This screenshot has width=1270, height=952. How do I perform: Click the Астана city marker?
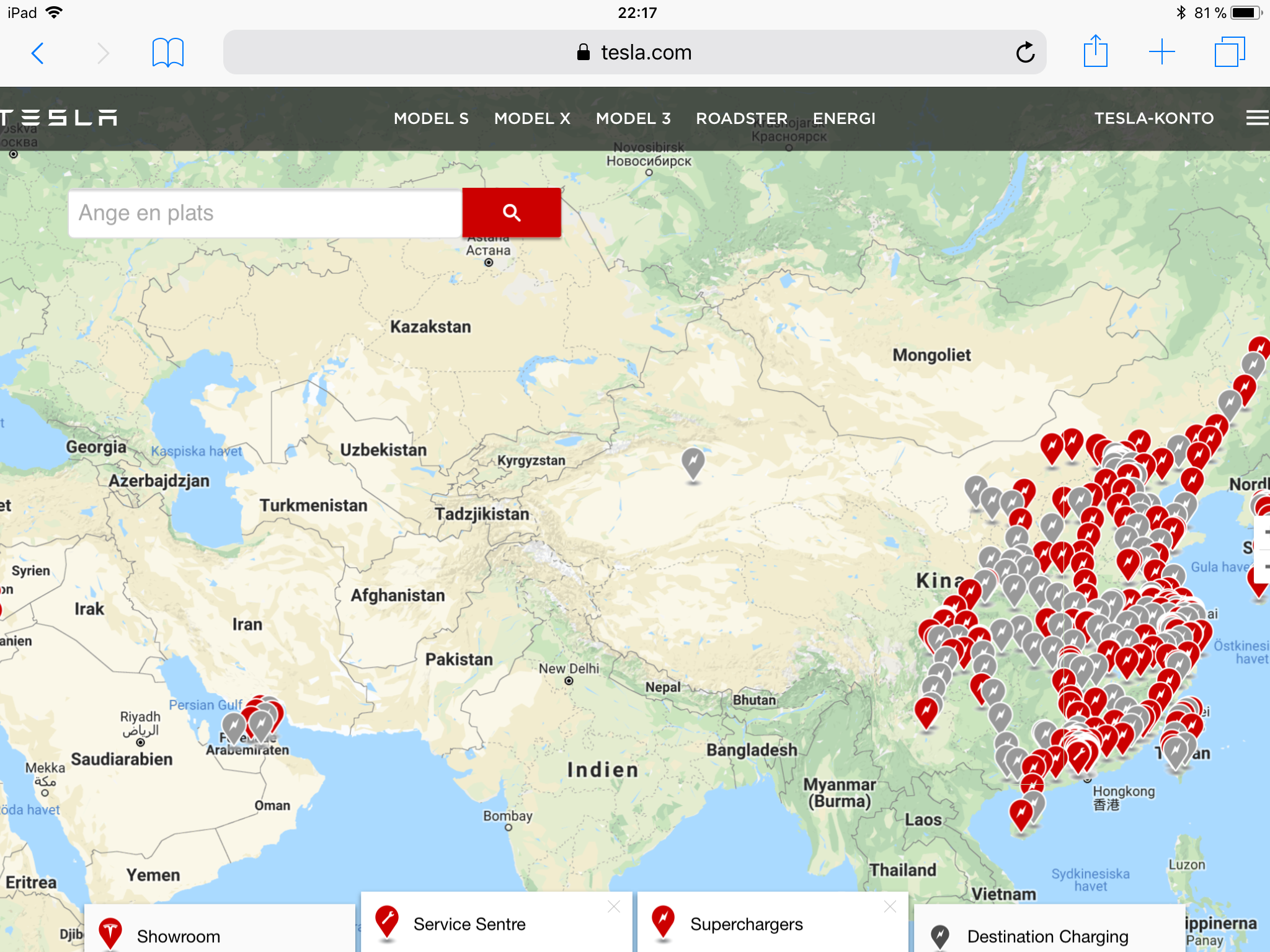click(x=489, y=263)
